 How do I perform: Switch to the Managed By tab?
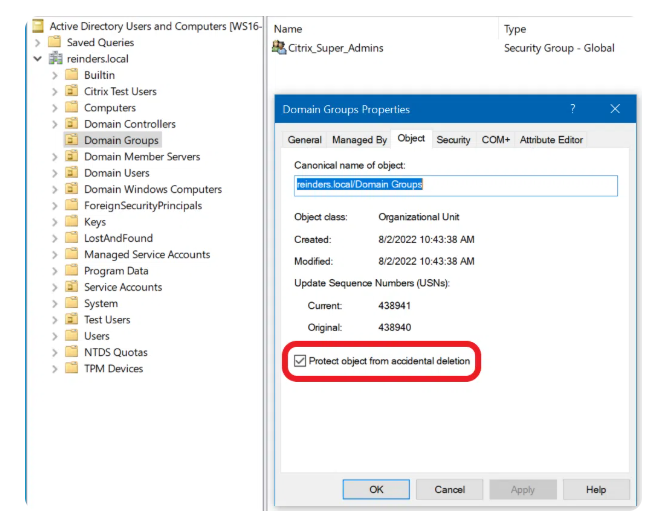359,140
